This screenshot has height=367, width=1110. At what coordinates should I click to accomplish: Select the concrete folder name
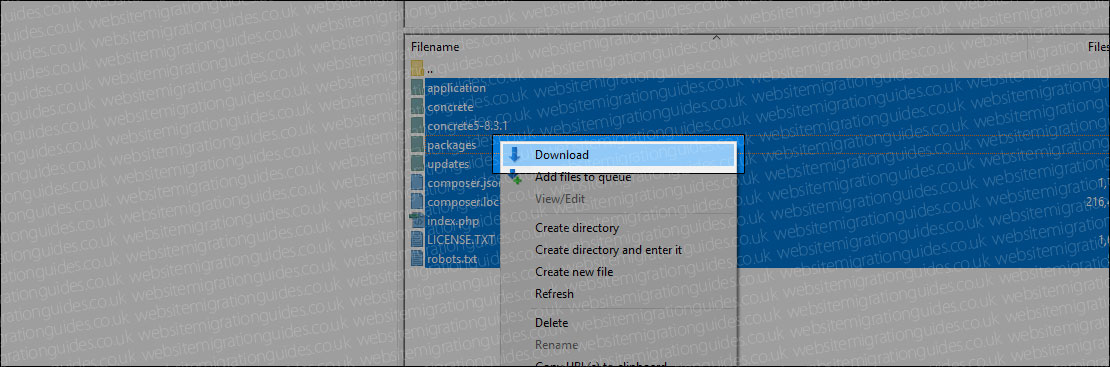pyautogui.click(x=450, y=107)
